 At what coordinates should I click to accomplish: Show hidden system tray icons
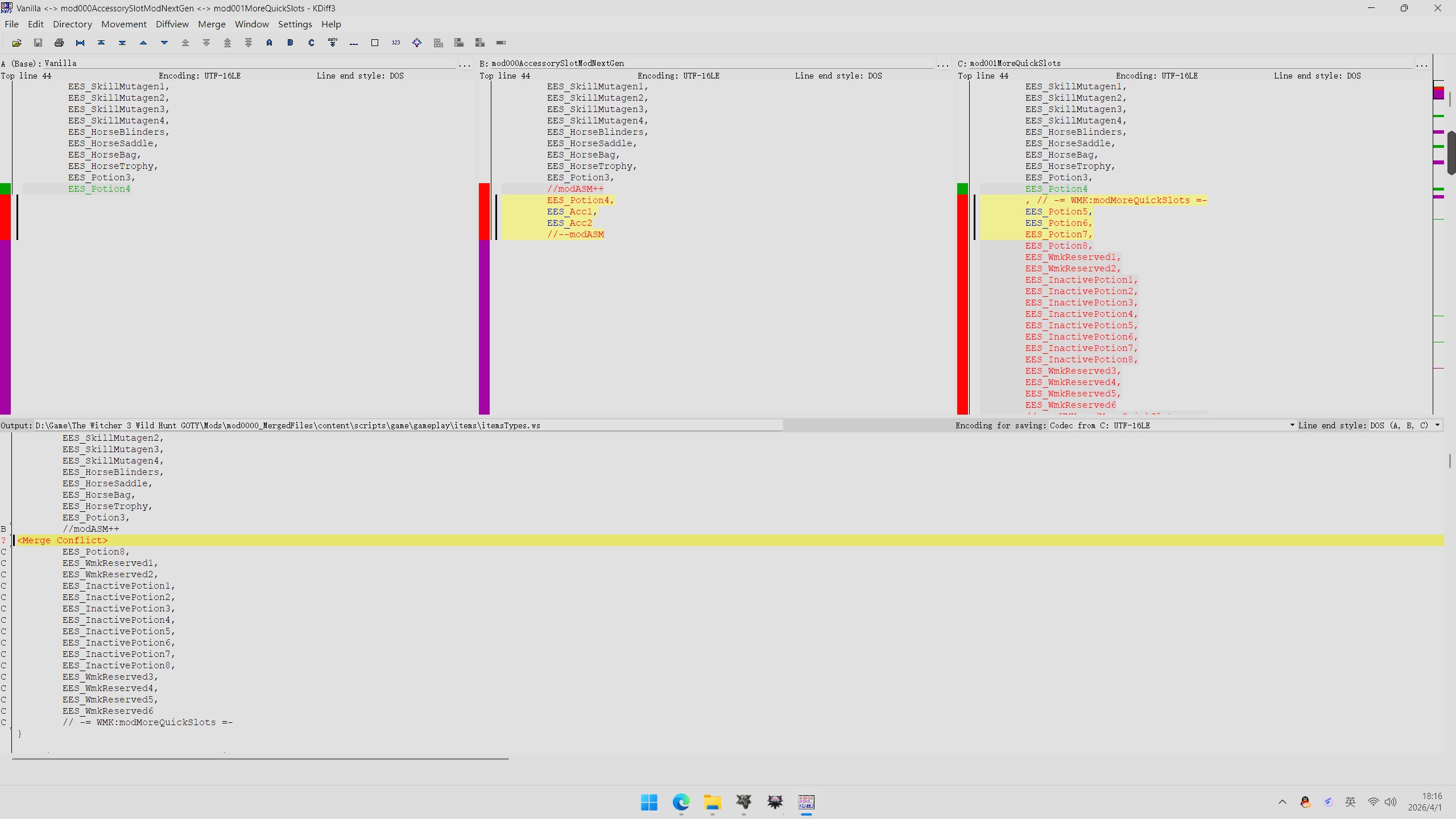pos(1282,802)
